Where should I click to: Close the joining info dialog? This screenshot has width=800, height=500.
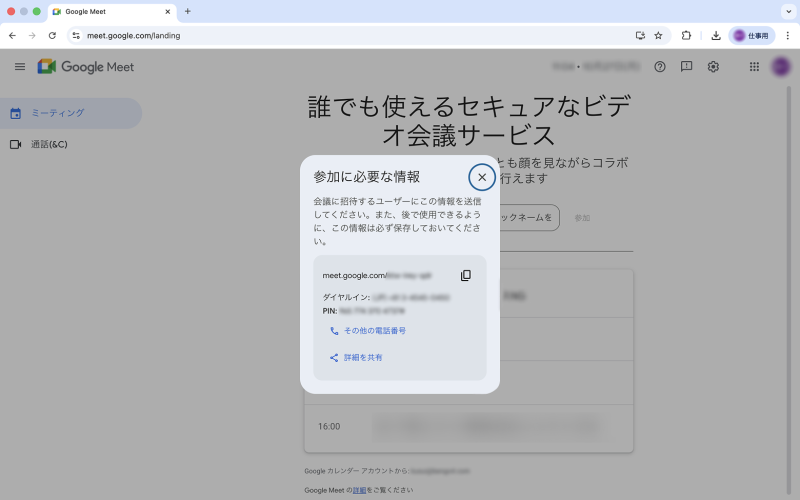481,177
